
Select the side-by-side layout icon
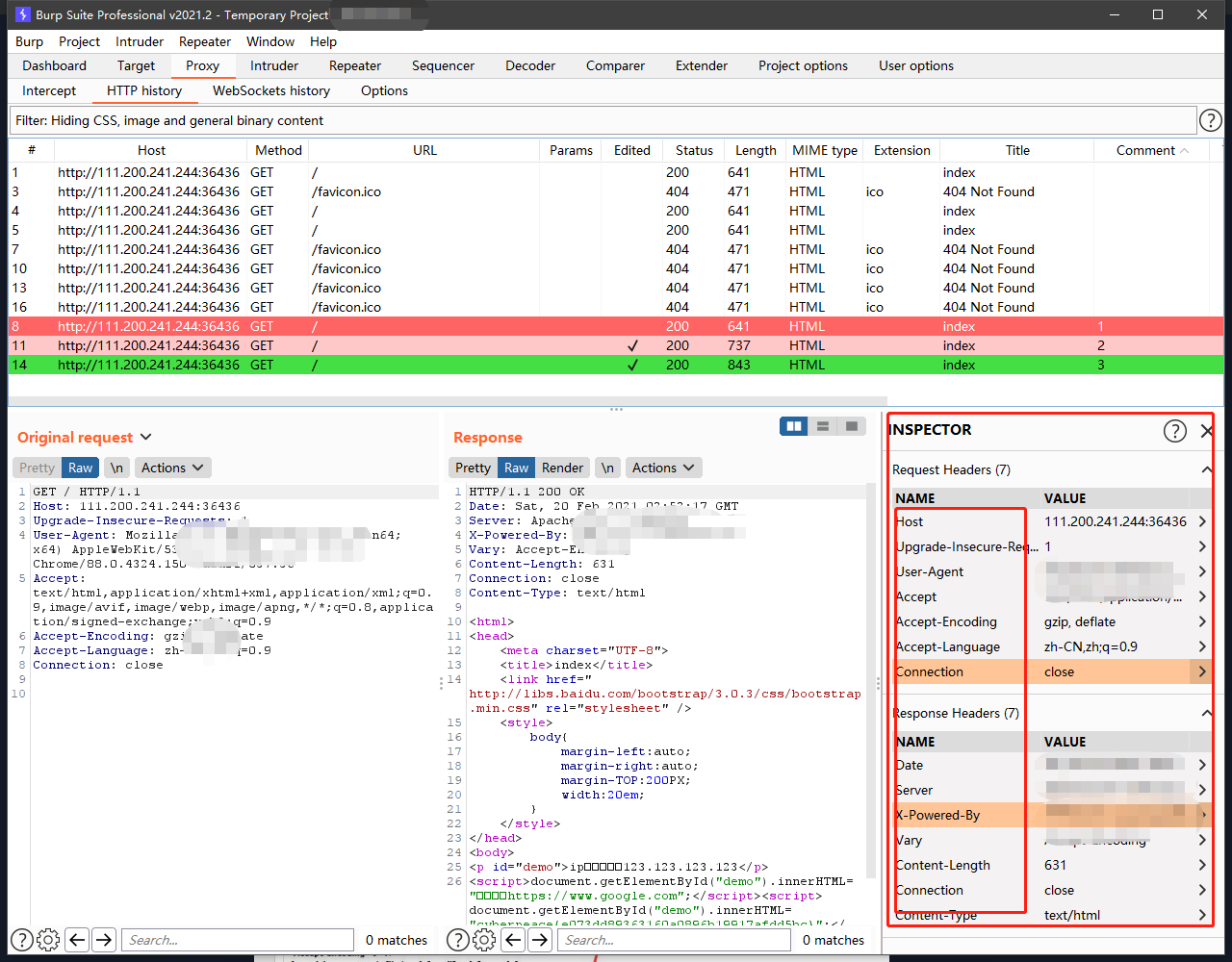tap(794, 426)
